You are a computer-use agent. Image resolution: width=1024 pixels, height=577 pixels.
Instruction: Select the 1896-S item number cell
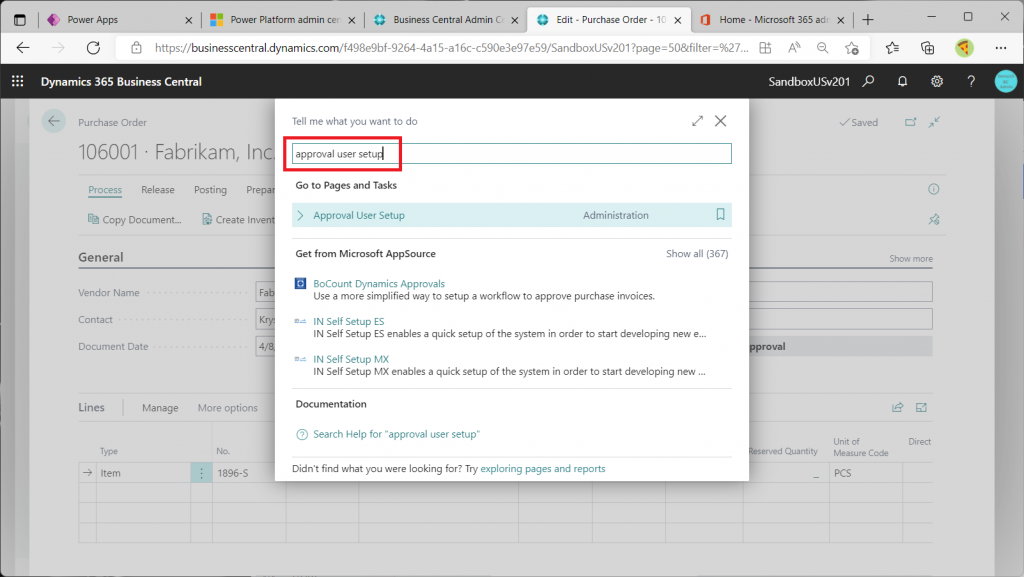coord(249,473)
